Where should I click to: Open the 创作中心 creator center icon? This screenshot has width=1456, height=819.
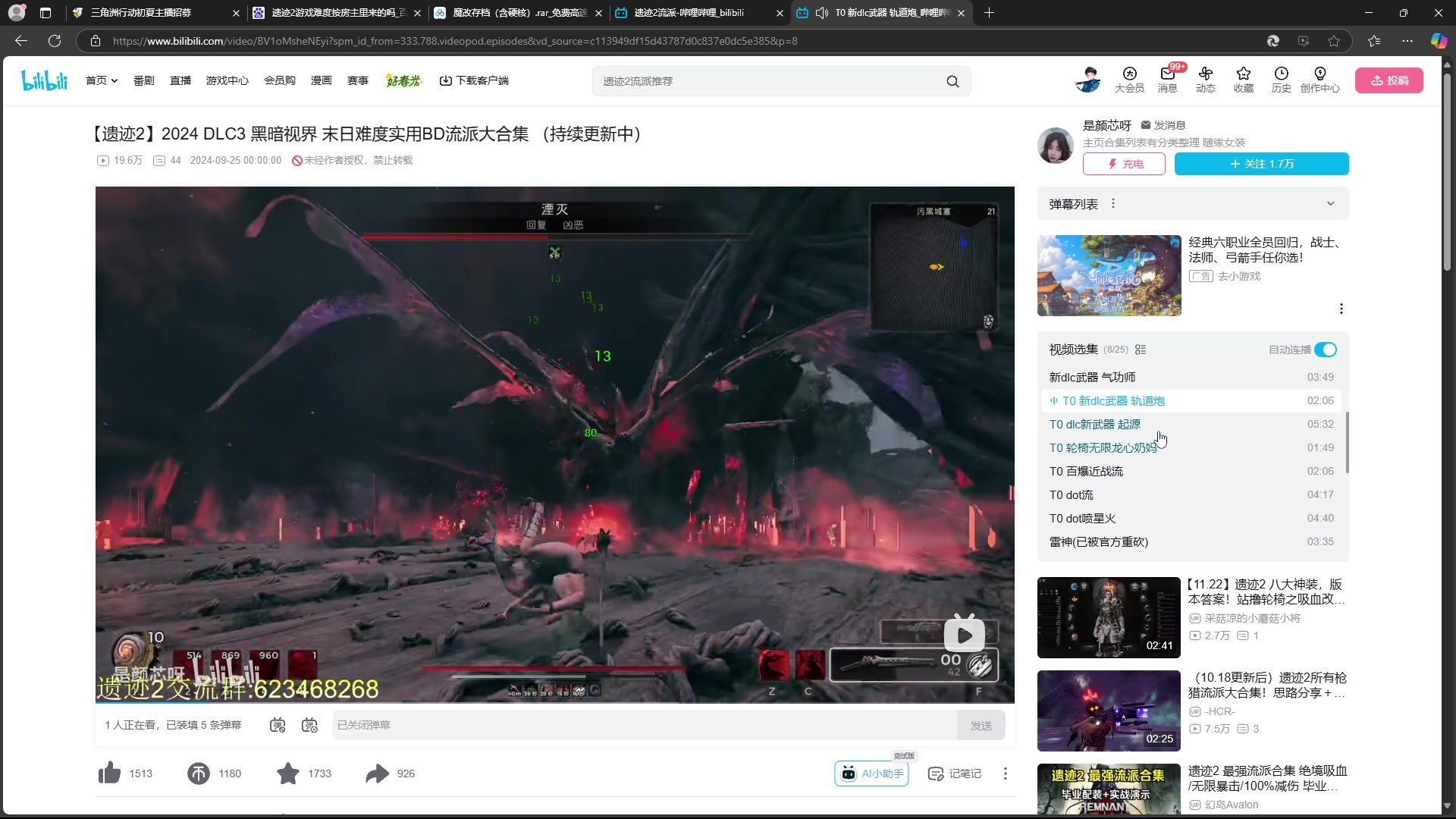[1320, 80]
